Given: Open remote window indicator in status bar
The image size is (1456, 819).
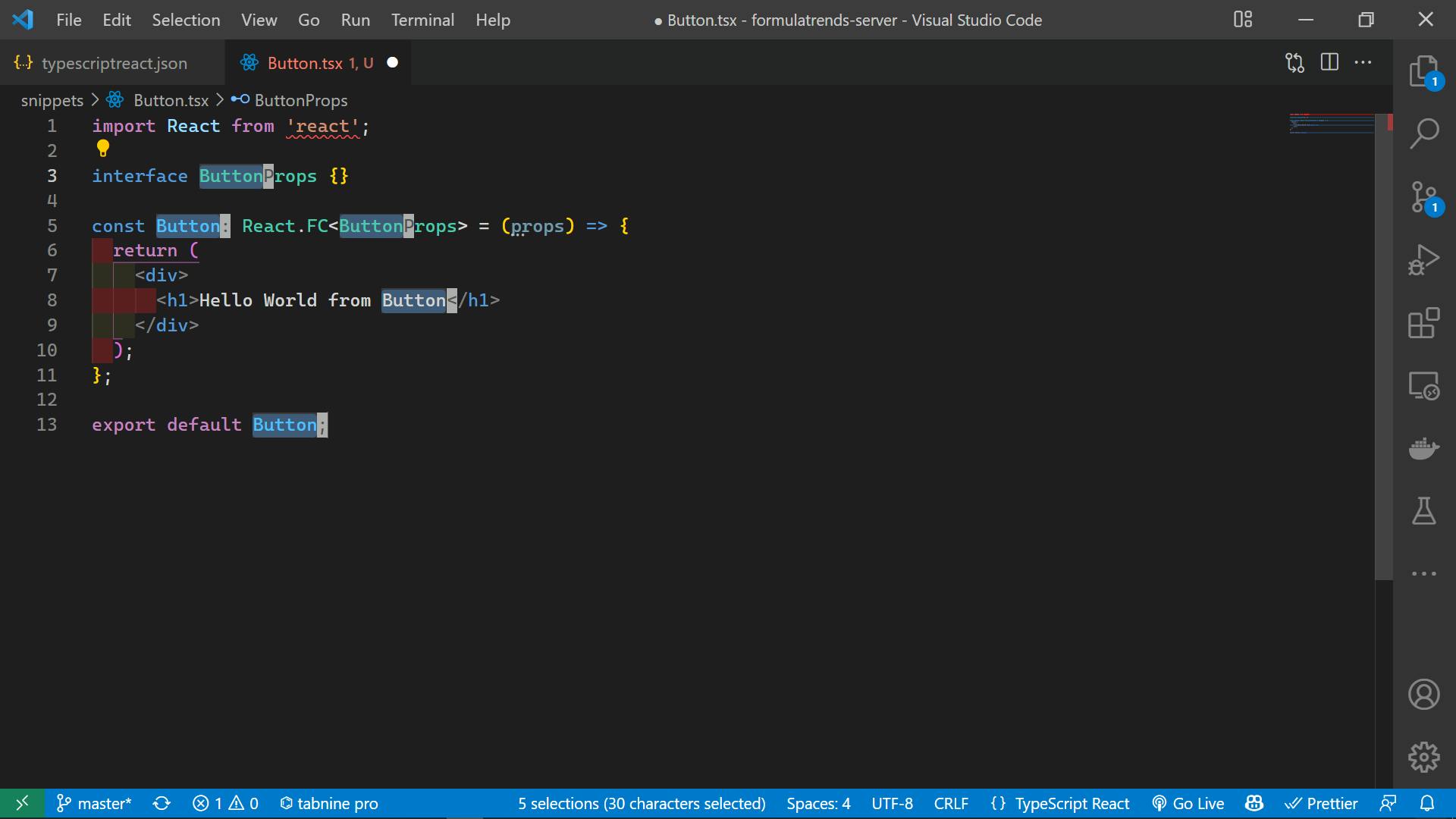Looking at the screenshot, I should [22, 803].
